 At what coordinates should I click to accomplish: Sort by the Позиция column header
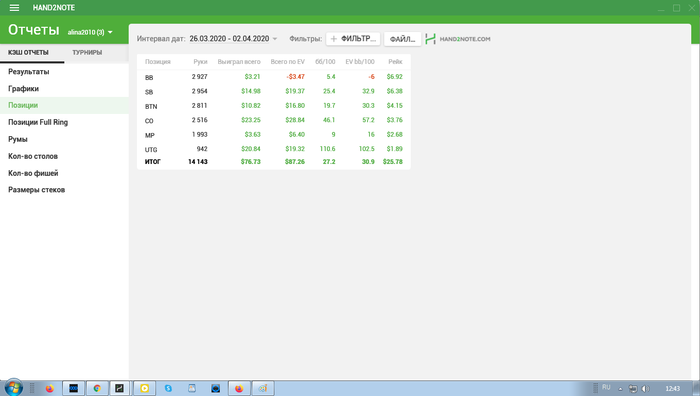pos(158,62)
